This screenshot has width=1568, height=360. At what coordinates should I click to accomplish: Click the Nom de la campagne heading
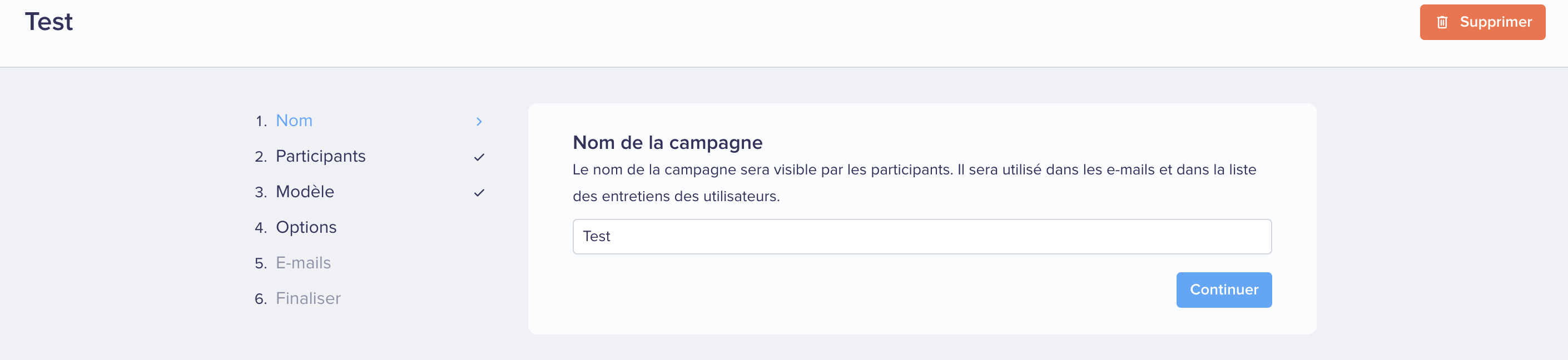667,143
